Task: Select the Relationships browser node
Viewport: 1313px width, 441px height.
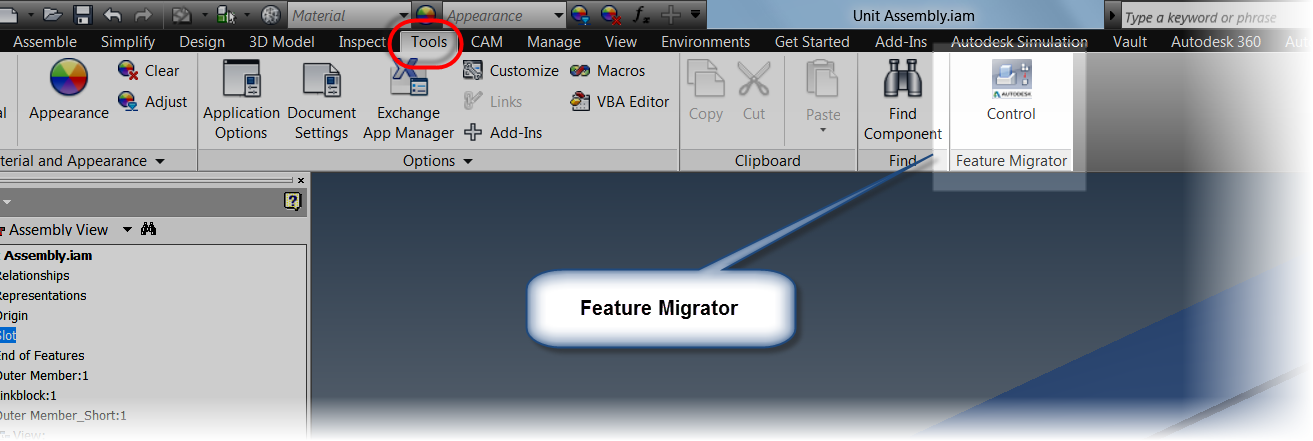Action: 34,275
